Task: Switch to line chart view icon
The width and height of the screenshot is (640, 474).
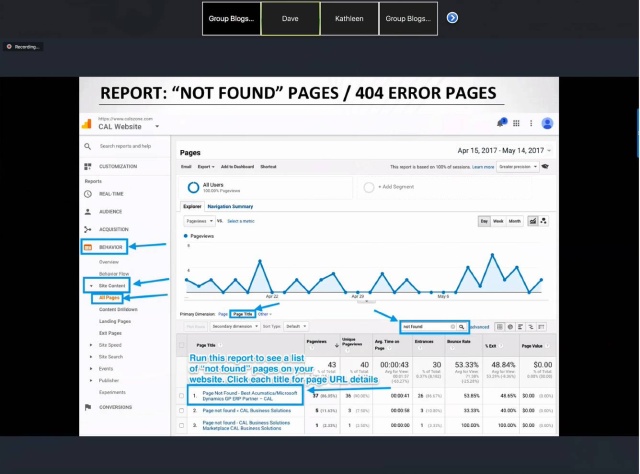Action: coord(533,221)
